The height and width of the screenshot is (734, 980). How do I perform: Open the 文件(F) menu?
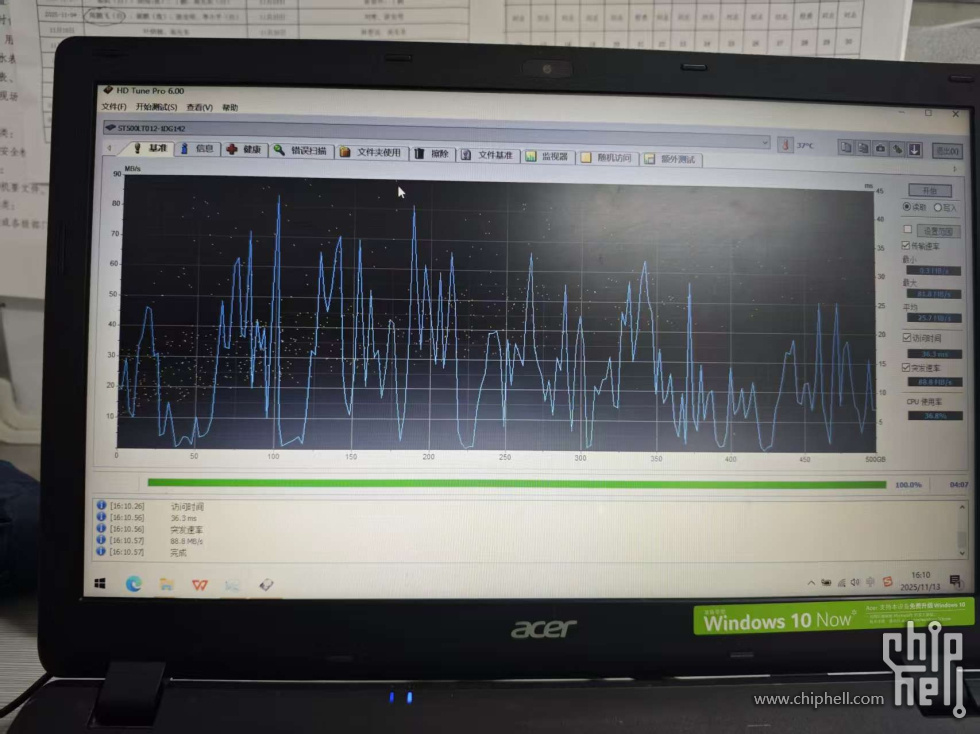tap(114, 107)
